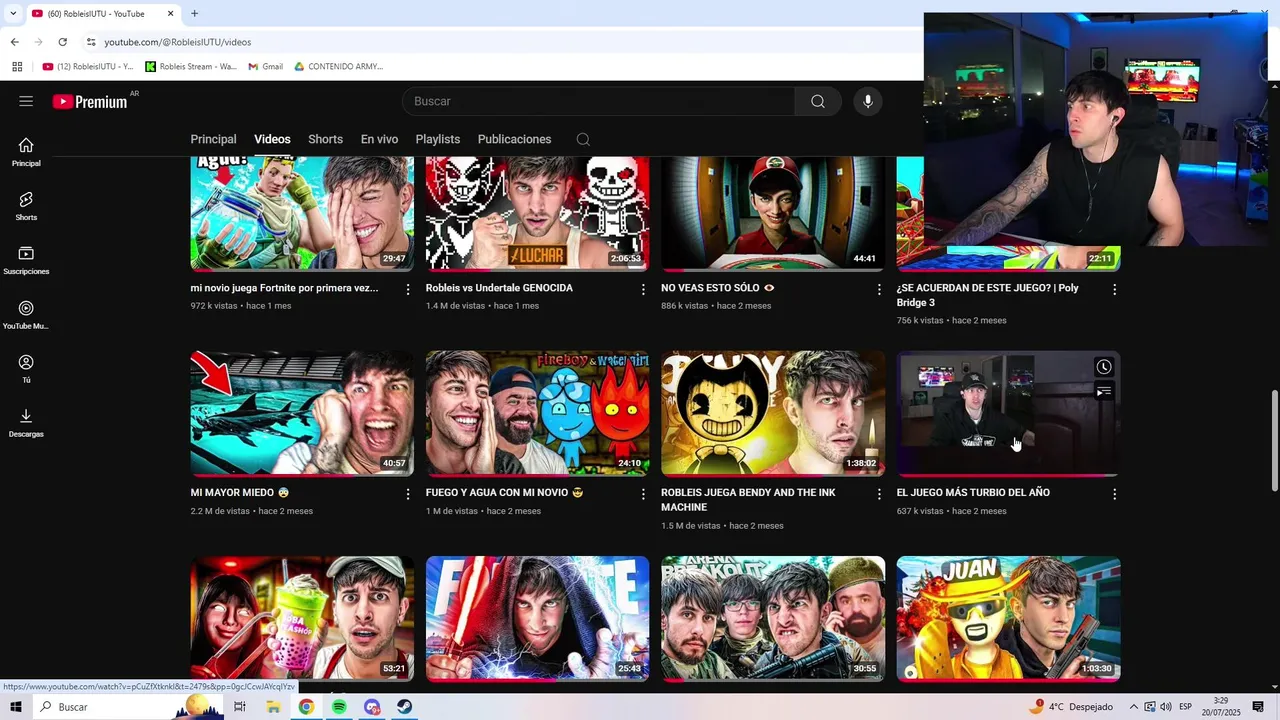Open the CONTENIDO ARMY bookmark

click(339, 66)
